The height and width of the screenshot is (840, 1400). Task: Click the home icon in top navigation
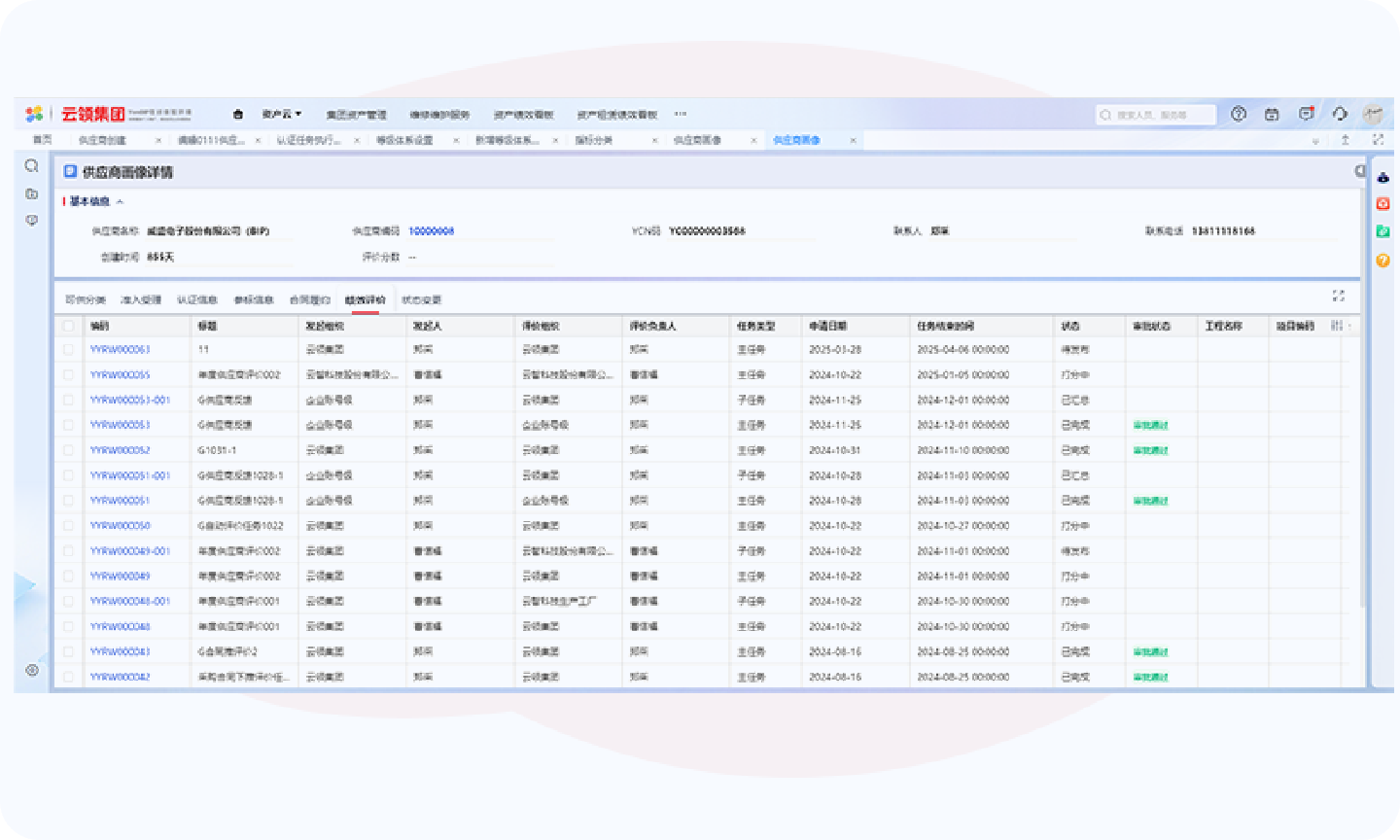pyautogui.click(x=238, y=115)
